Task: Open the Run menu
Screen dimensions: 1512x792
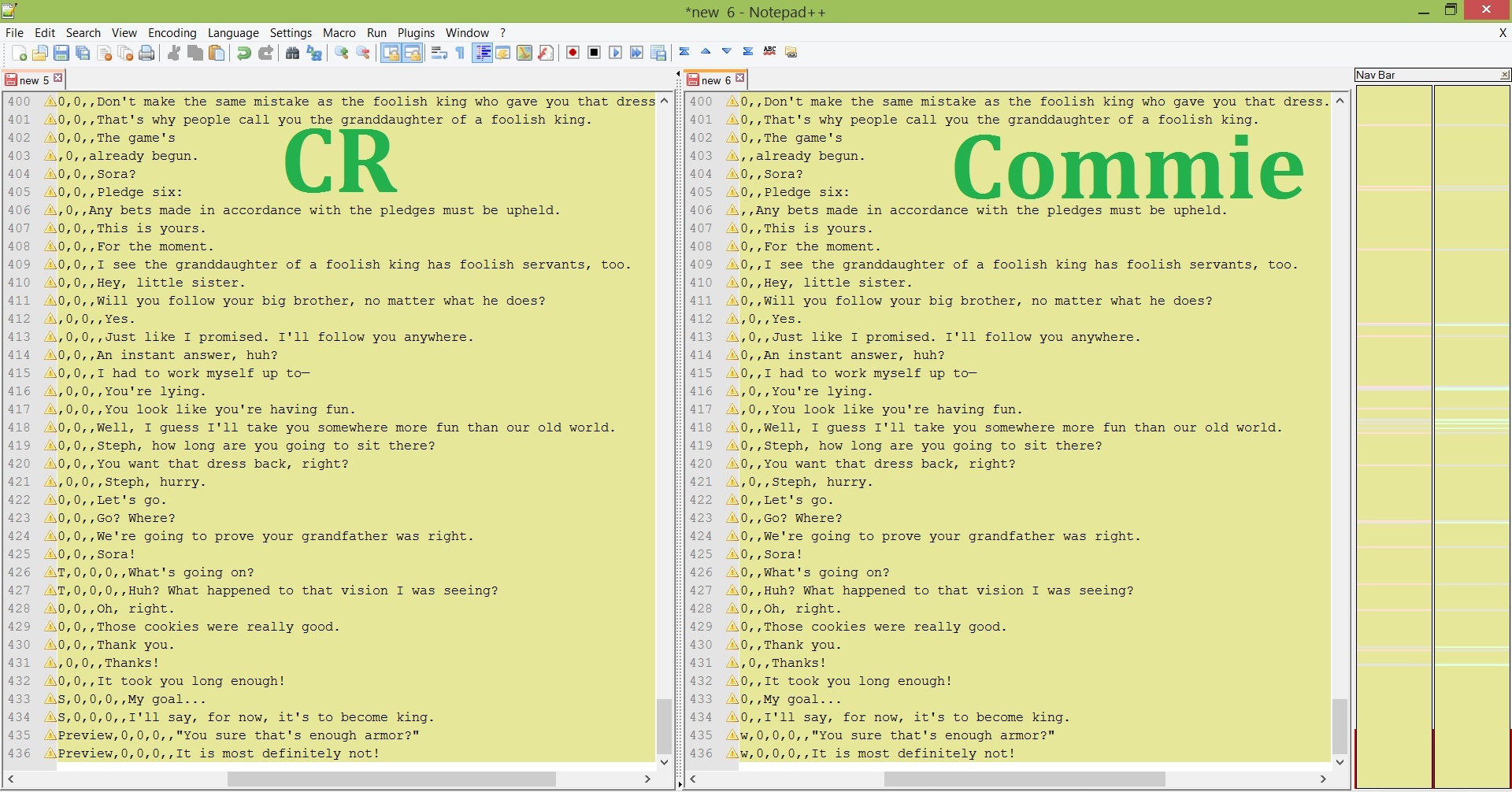Action: coord(377,32)
